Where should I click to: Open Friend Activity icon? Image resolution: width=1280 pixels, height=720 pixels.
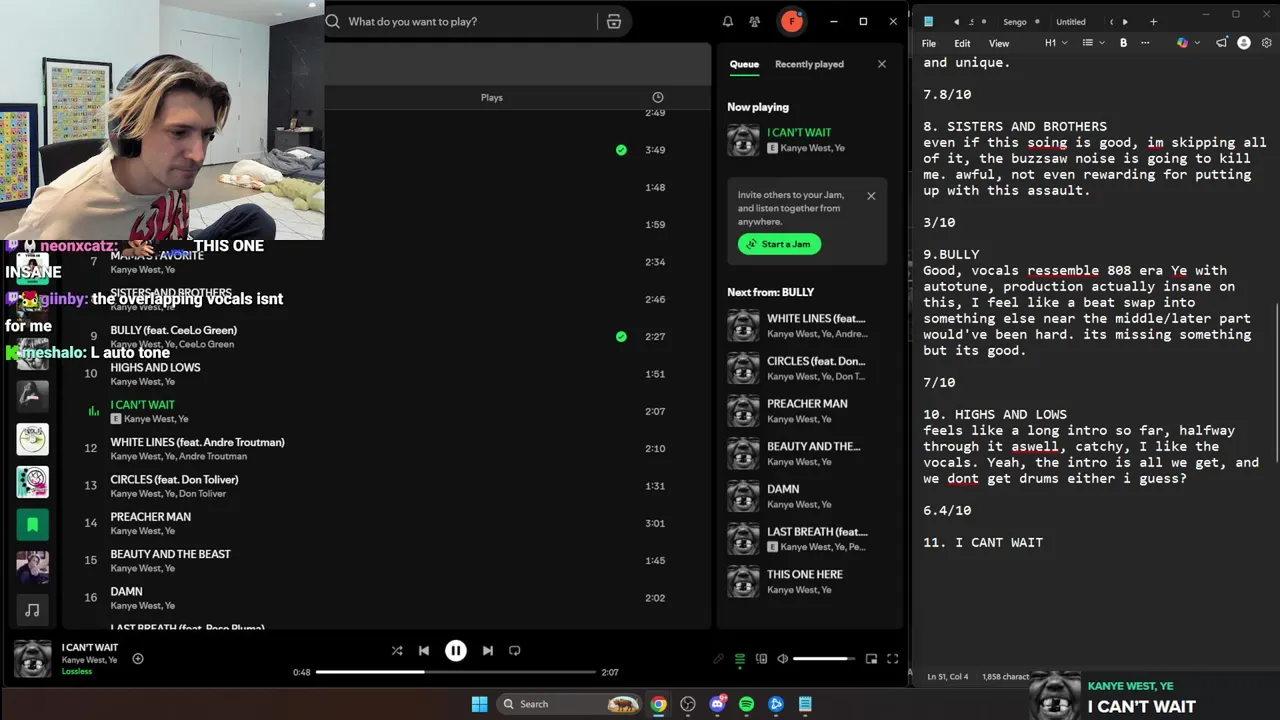pyautogui.click(x=755, y=21)
